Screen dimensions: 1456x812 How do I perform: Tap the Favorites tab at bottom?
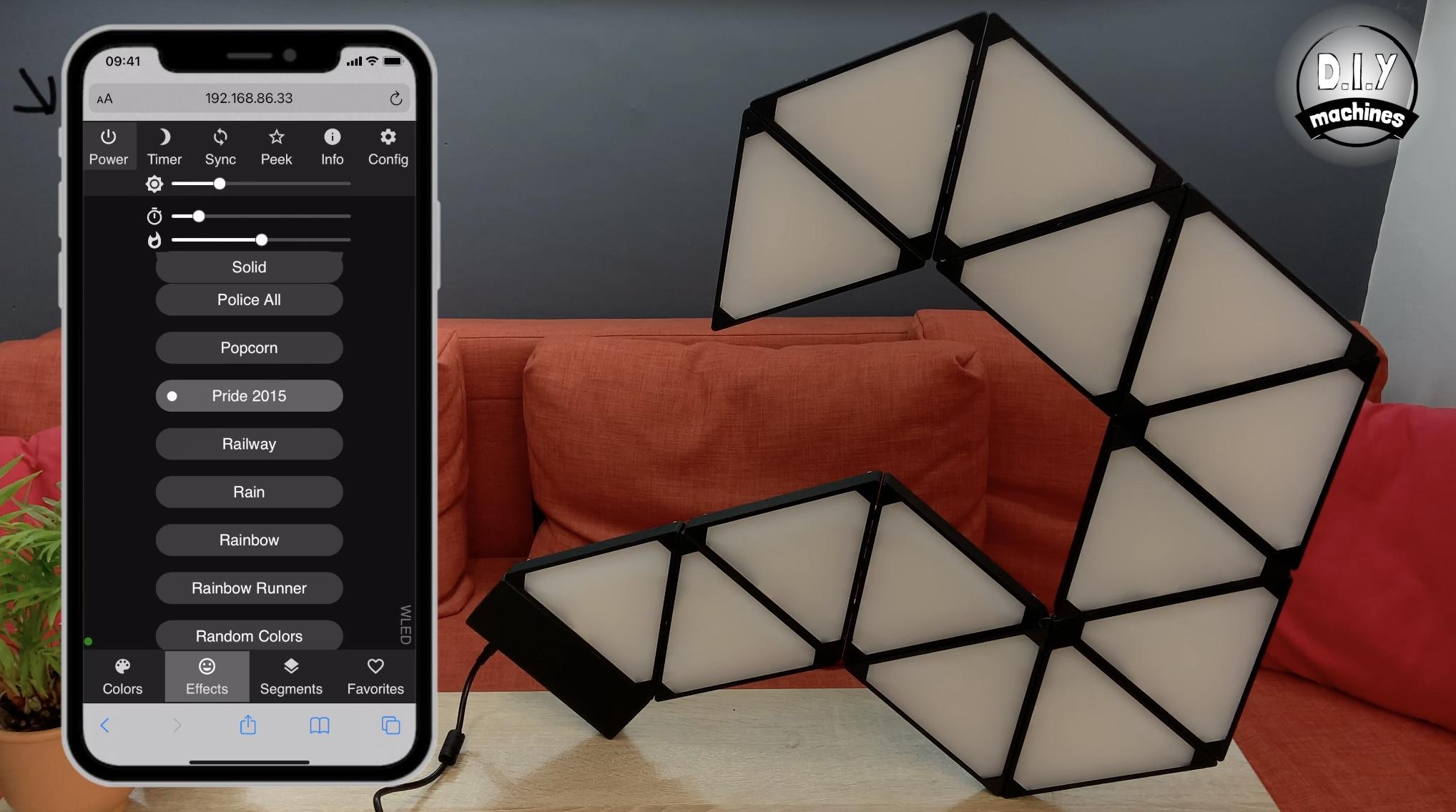coord(376,676)
